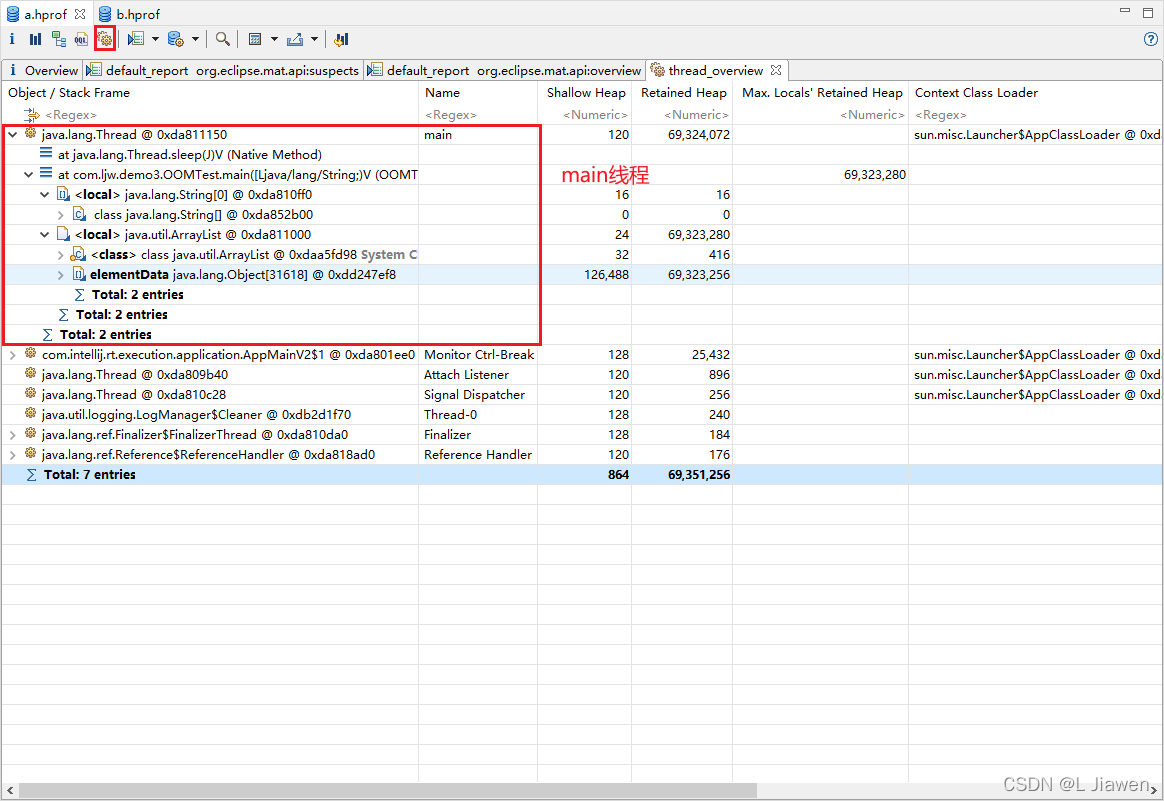Select the java.lang.Thread @ 0xda810c28 Signal Dispatcher row

[581, 395]
